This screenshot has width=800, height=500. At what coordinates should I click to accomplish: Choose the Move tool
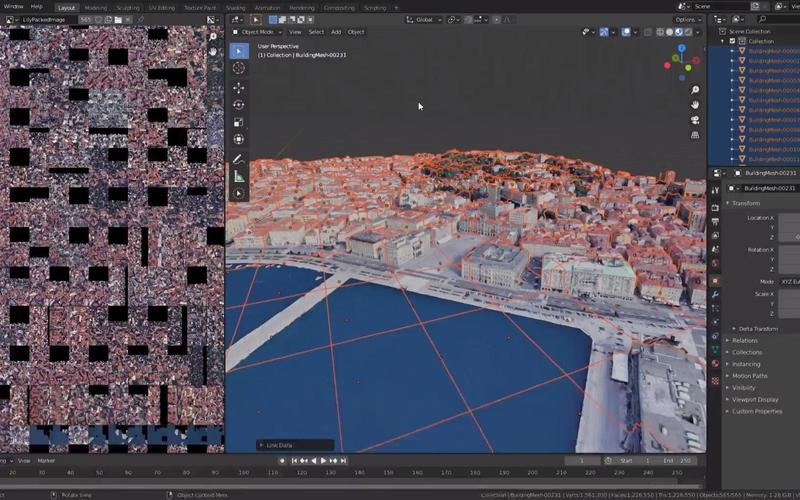[238, 88]
